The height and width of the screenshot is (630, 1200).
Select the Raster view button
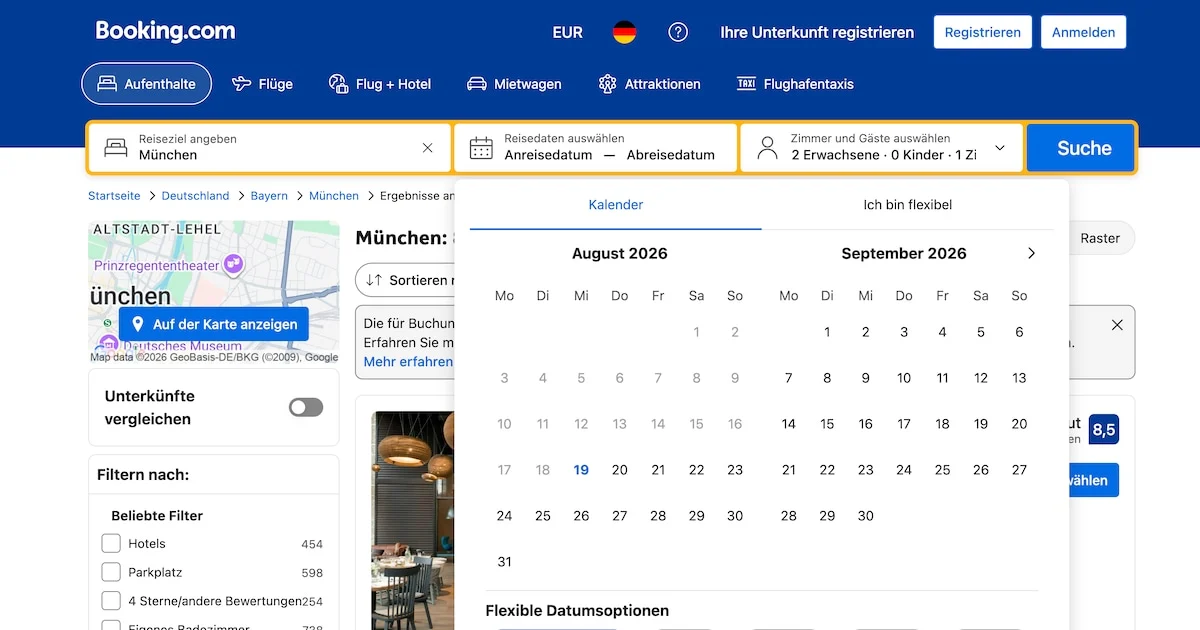(x=1100, y=238)
